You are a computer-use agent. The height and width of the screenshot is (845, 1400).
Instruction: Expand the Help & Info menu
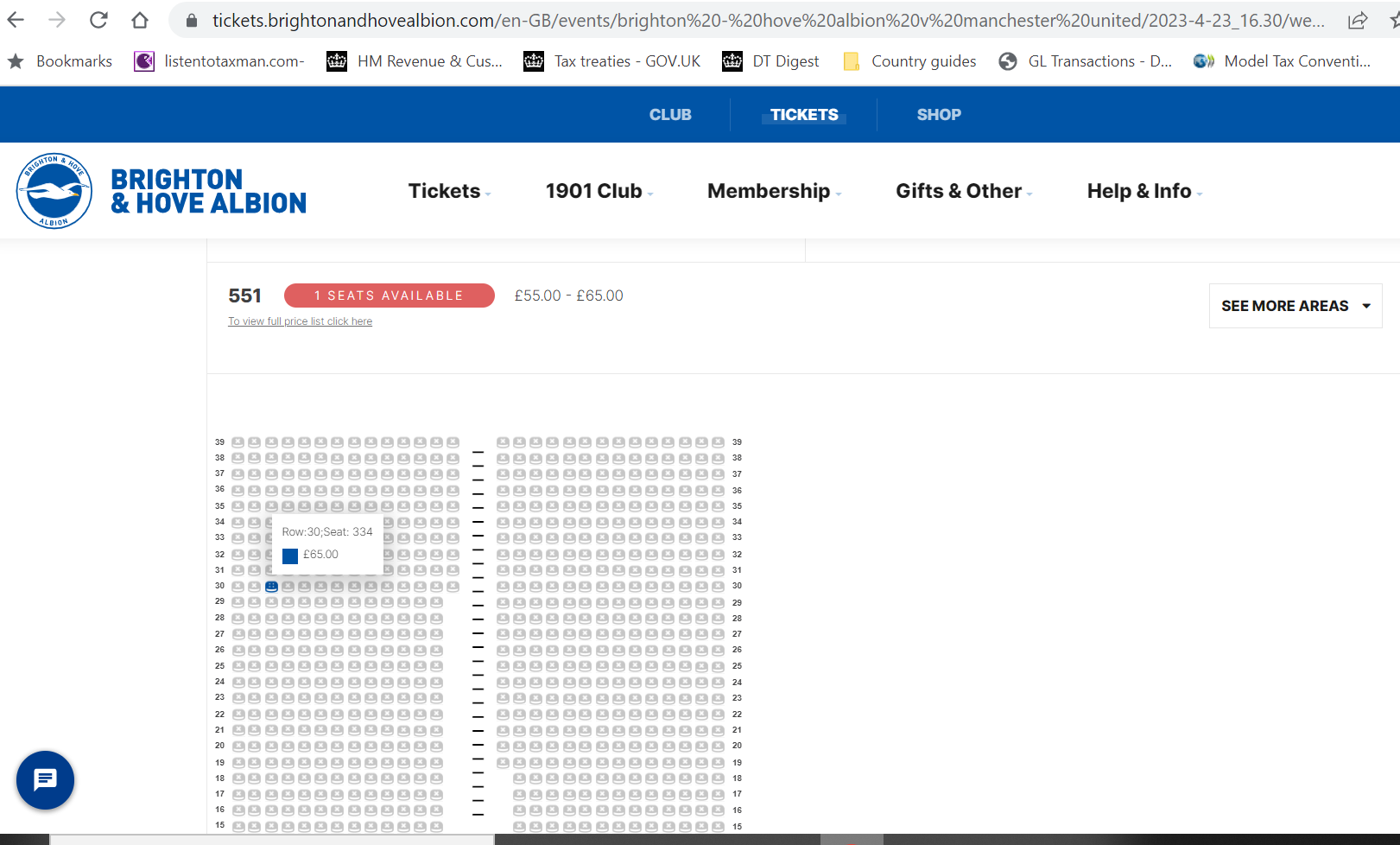[1144, 191]
